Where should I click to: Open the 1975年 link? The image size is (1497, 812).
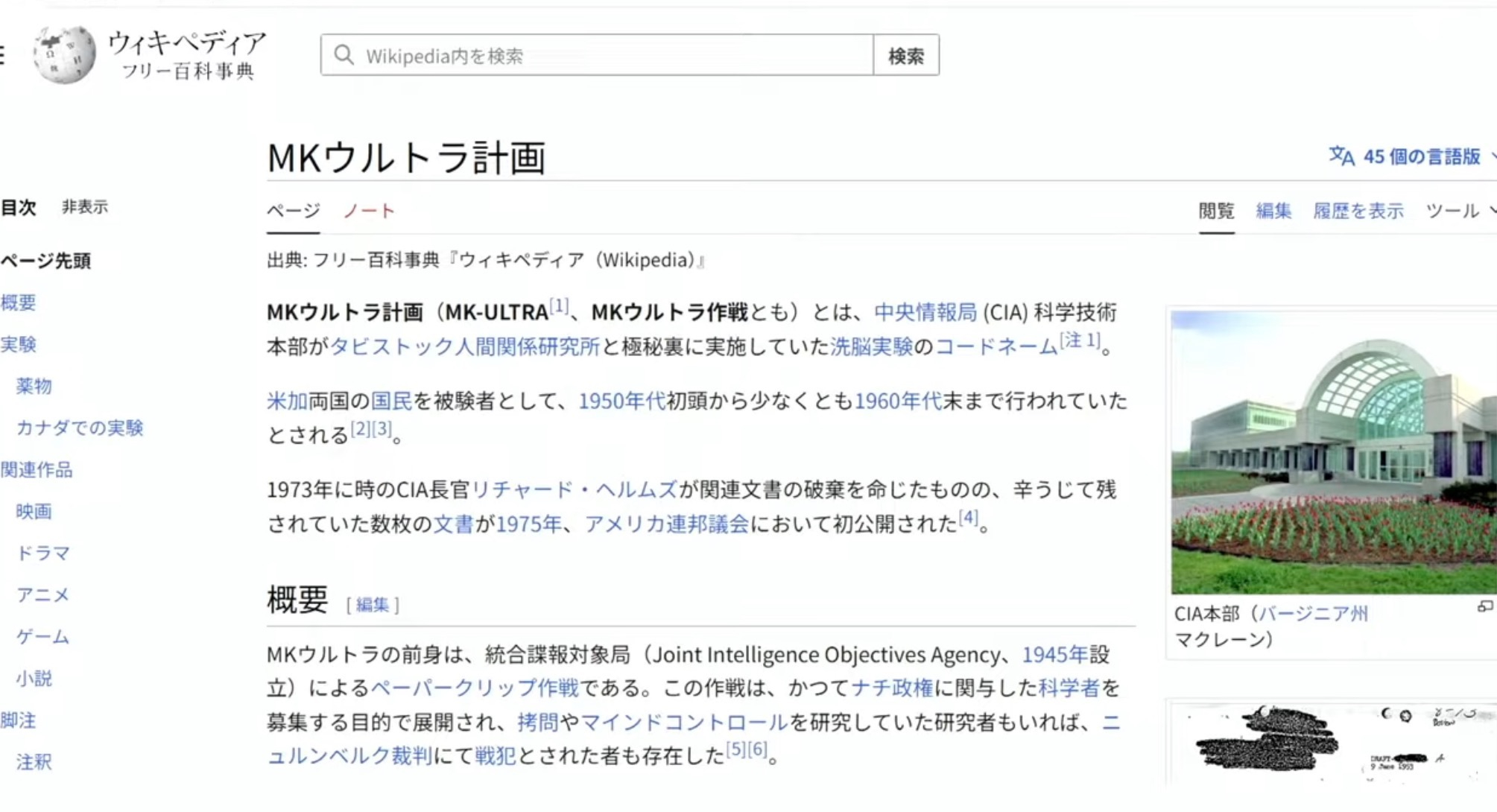528,524
